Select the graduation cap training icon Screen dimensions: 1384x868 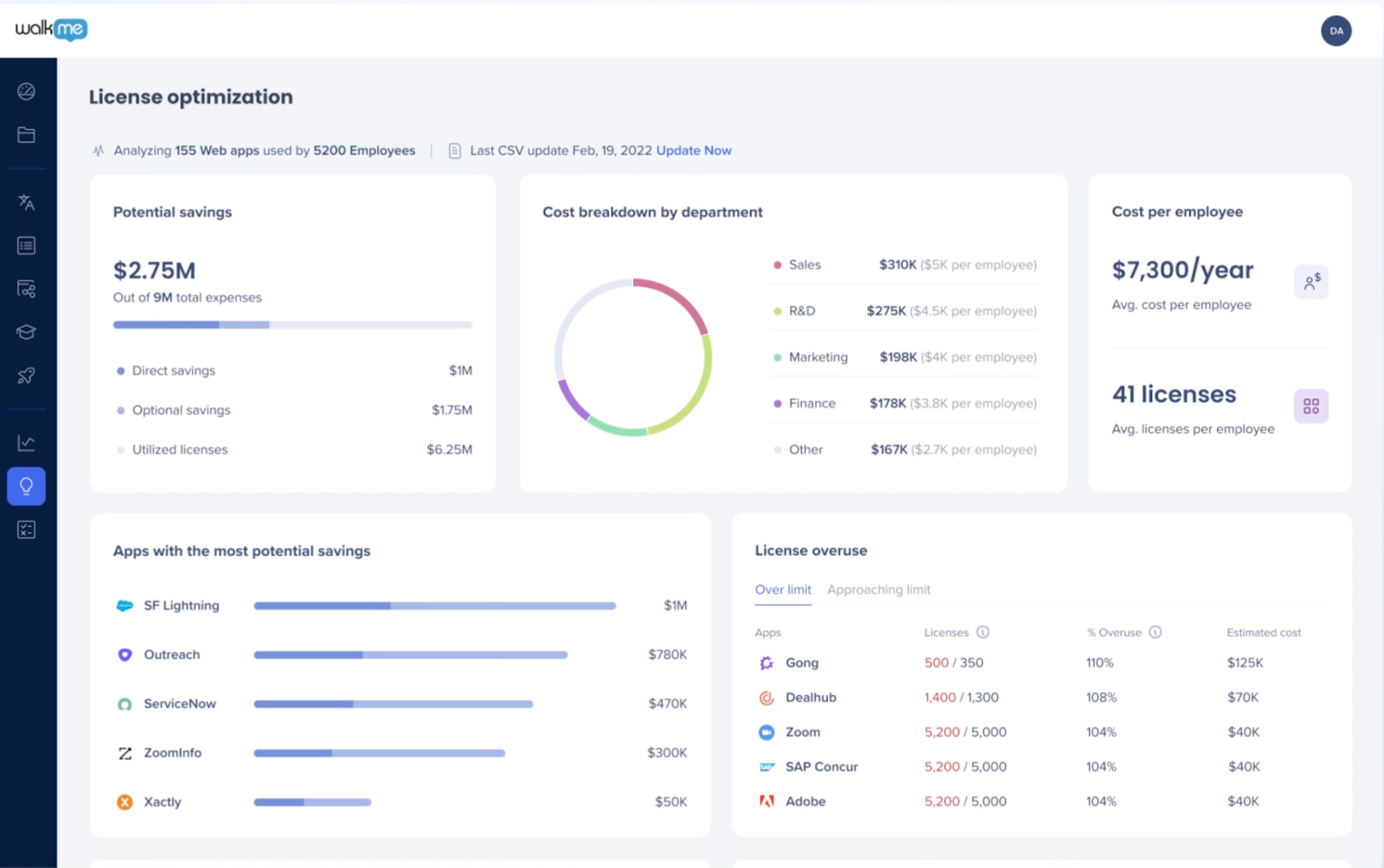click(x=26, y=331)
